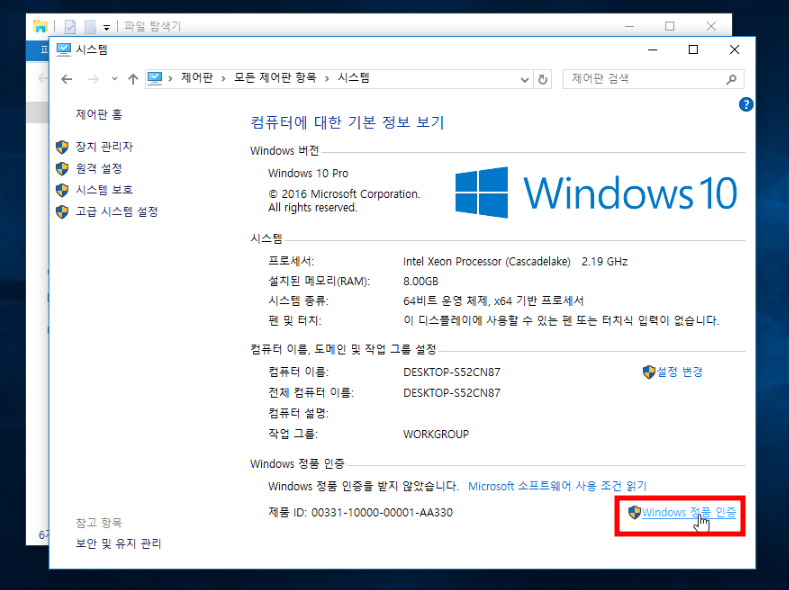Close the File Explorer window behind

[711, 26]
